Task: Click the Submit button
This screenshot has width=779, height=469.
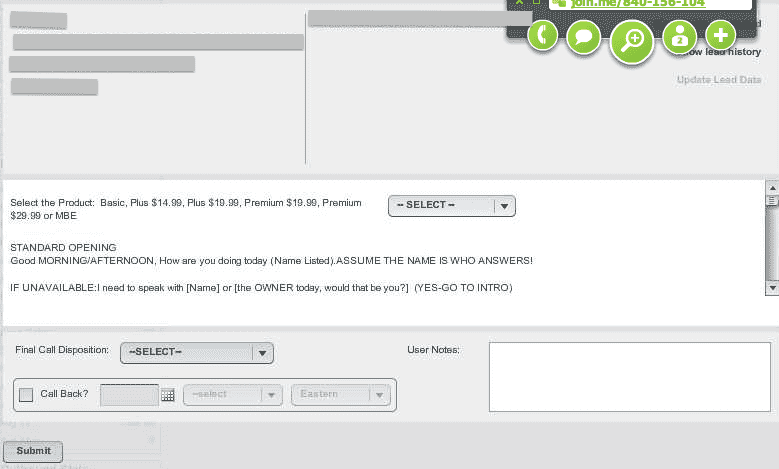Action: click(33, 451)
